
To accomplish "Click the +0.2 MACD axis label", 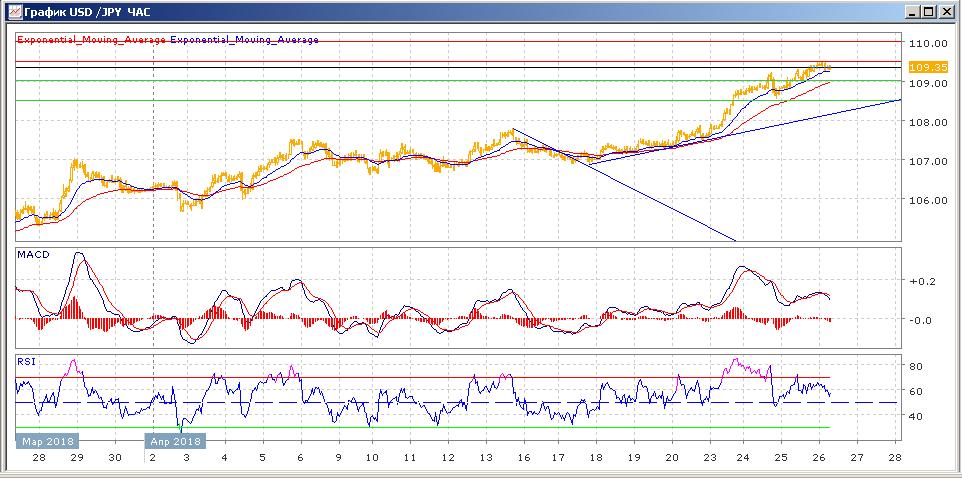I will [921, 282].
